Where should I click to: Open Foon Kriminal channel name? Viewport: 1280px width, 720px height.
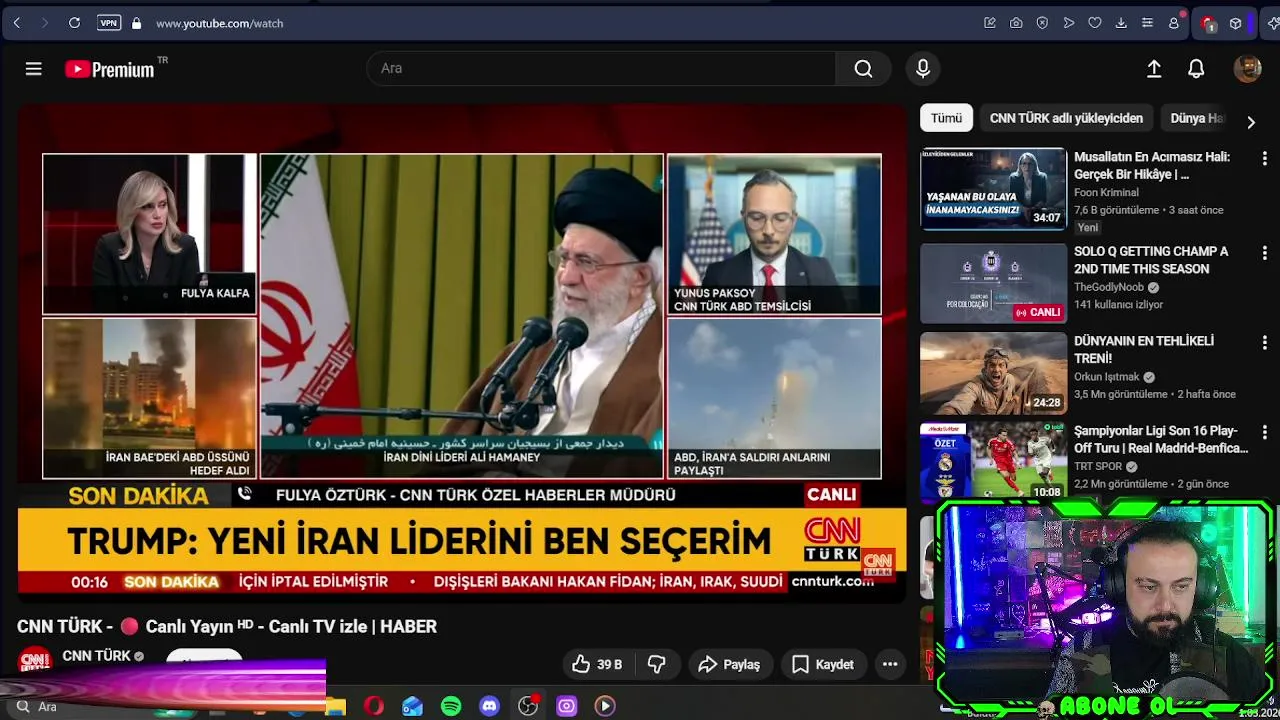1106,192
